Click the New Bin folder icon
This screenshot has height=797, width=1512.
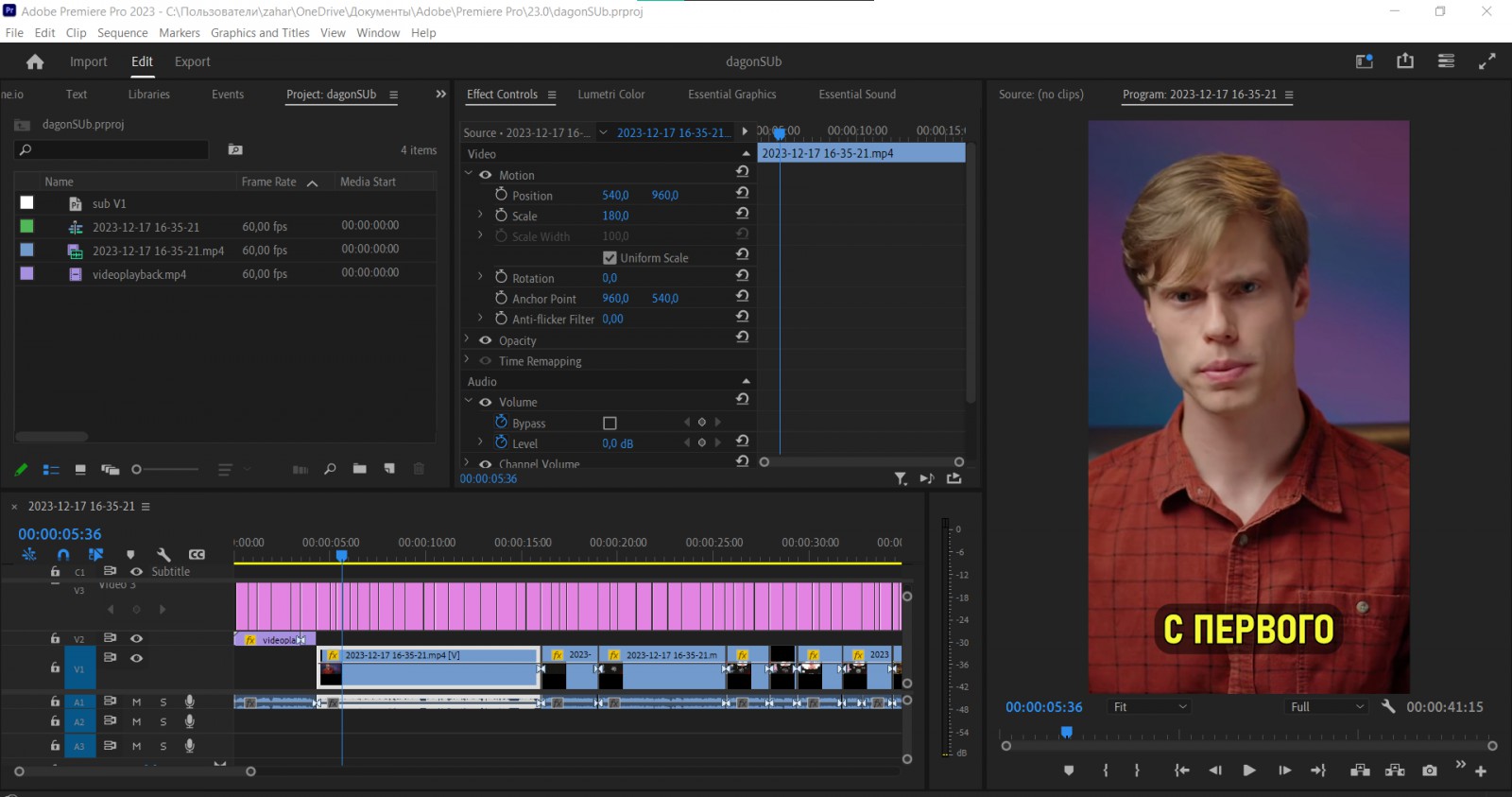359,469
